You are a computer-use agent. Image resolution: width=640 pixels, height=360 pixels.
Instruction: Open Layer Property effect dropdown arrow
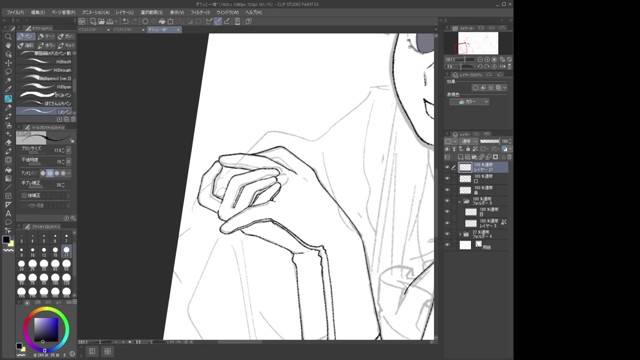(505, 88)
